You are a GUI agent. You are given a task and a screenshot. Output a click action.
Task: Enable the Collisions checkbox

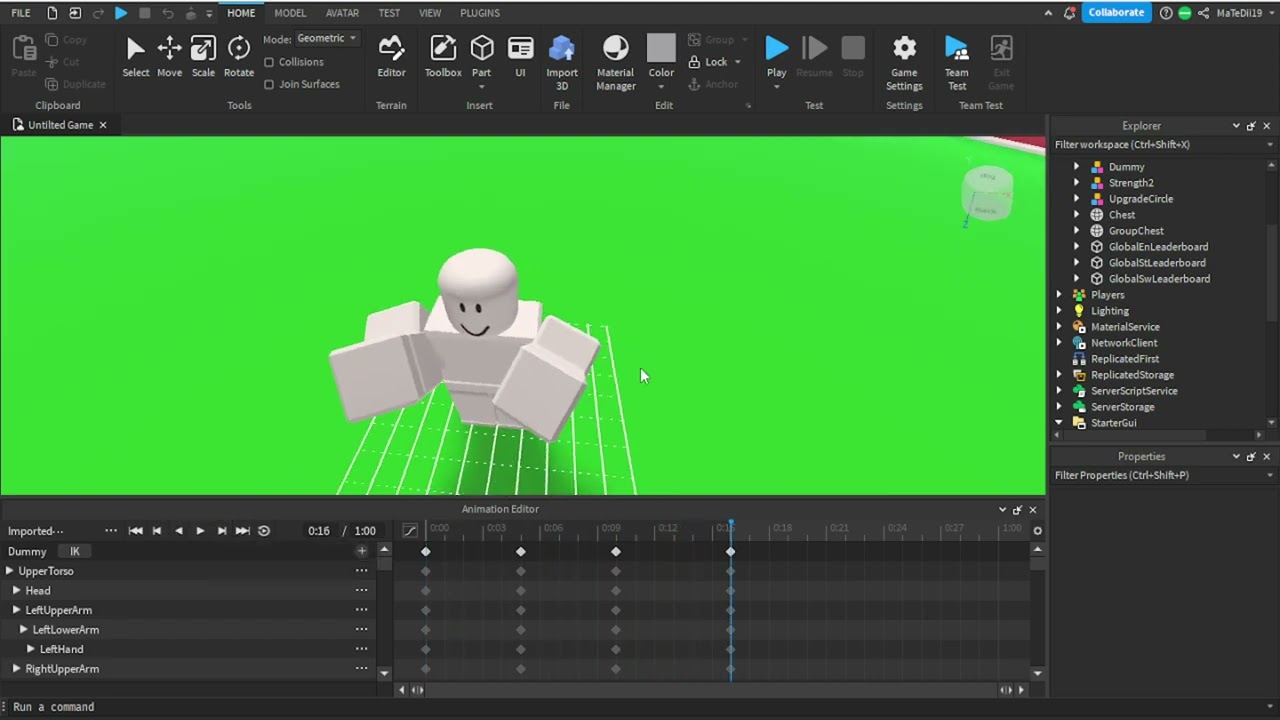[269, 62]
